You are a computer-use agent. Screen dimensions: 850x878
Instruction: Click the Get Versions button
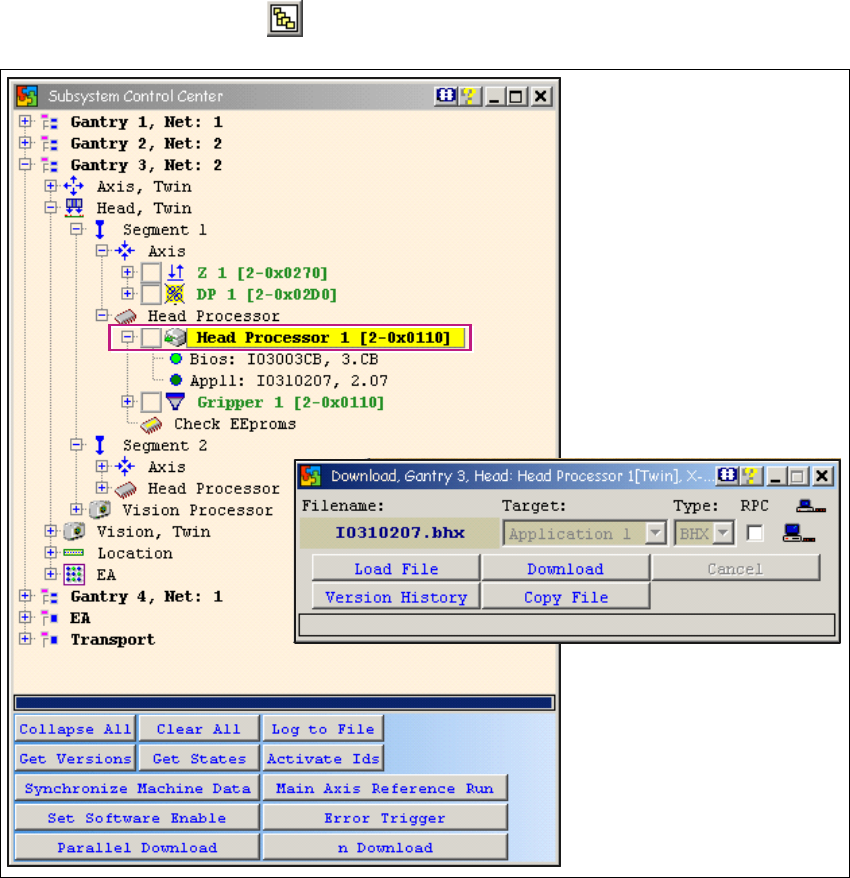coord(75,758)
